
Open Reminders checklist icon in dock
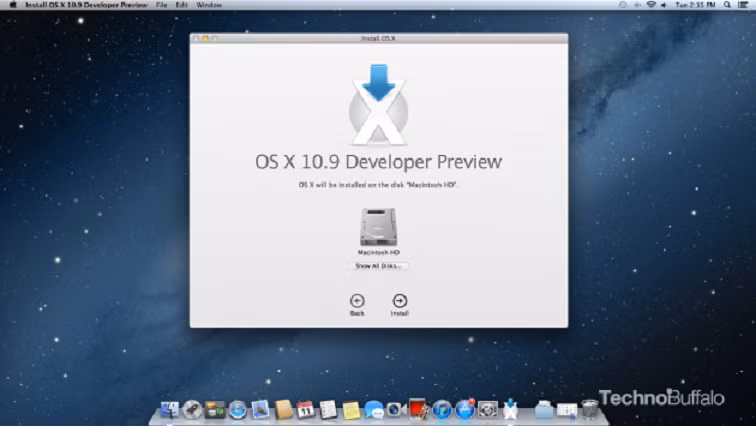(x=328, y=410)
